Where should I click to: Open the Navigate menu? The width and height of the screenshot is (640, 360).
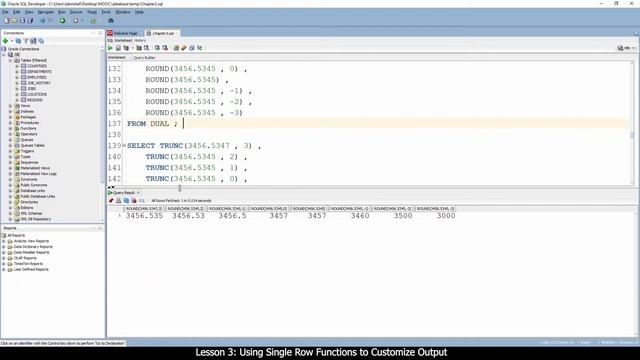(x=45, y=12)
